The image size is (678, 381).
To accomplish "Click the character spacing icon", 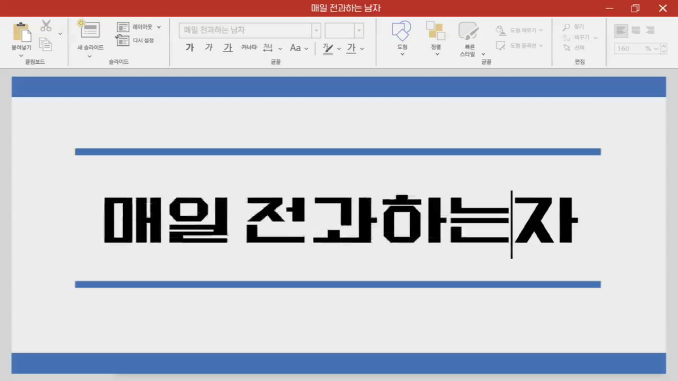I will click(268, 48).
